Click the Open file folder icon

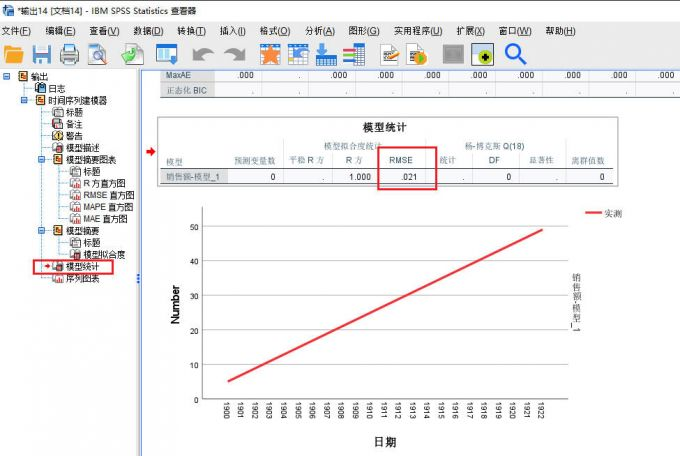tap(14, 54)
